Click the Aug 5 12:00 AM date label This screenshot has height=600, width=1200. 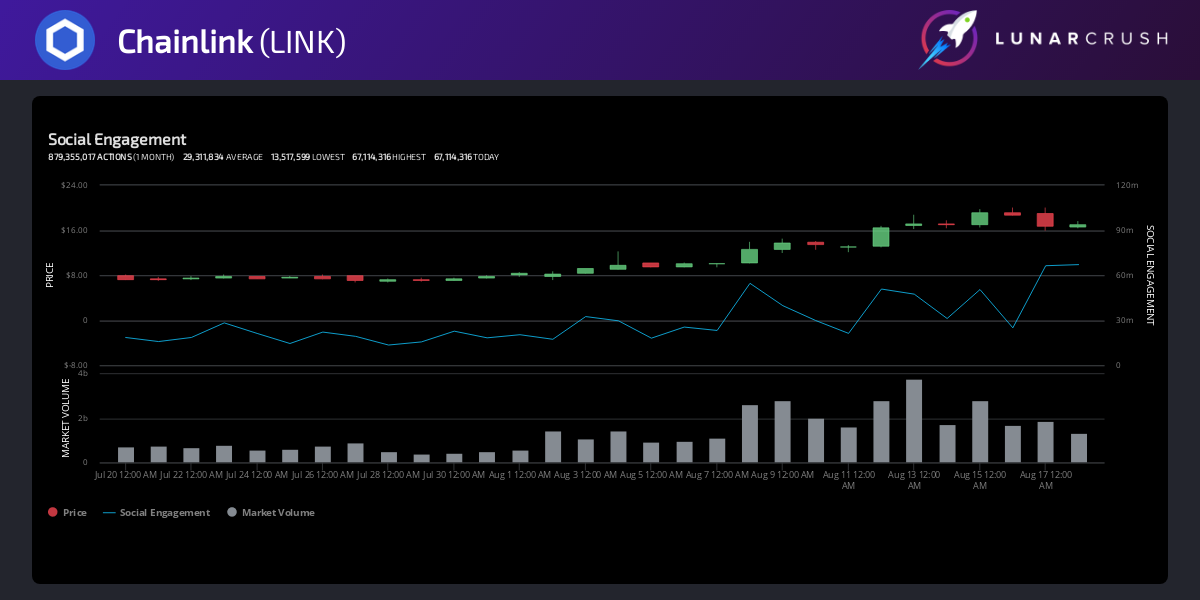[x=652, y=473]
